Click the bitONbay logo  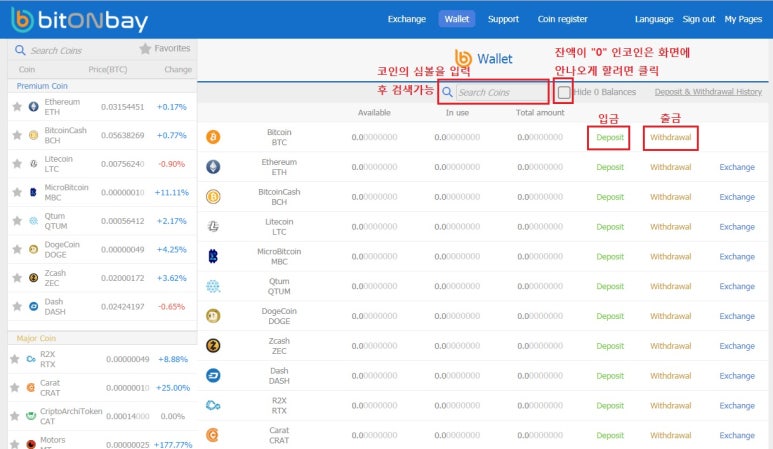click(79, 20)
